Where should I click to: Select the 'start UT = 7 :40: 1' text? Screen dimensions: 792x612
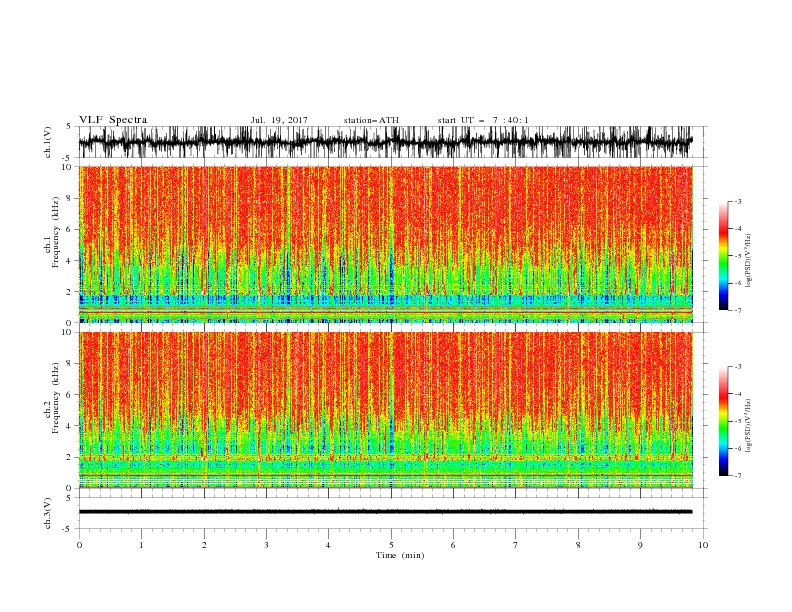point(483,120)
